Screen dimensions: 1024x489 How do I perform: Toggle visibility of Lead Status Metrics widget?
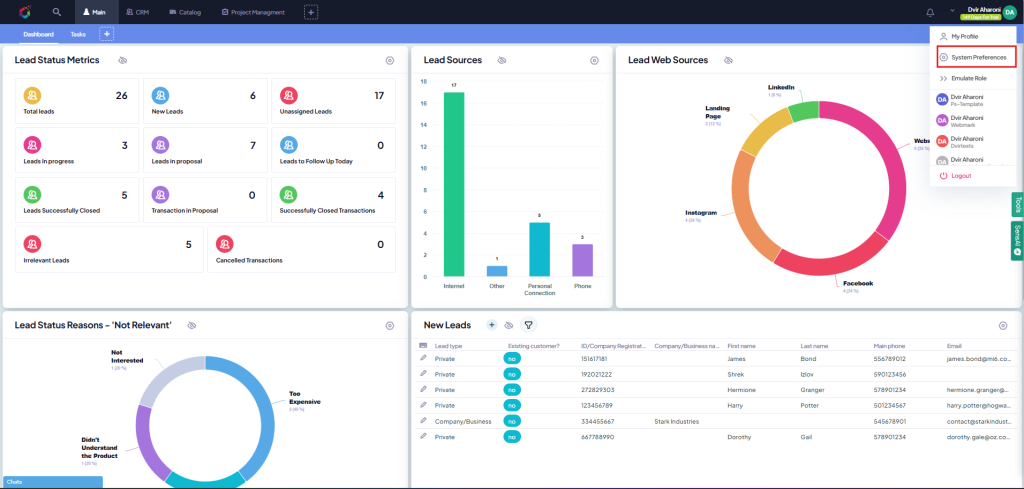pyautogui.click(x=122, y=60)
